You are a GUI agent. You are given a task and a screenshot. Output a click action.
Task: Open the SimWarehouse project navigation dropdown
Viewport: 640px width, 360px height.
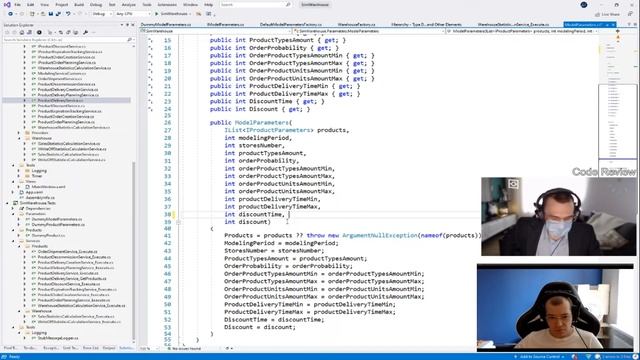[216, 31]
